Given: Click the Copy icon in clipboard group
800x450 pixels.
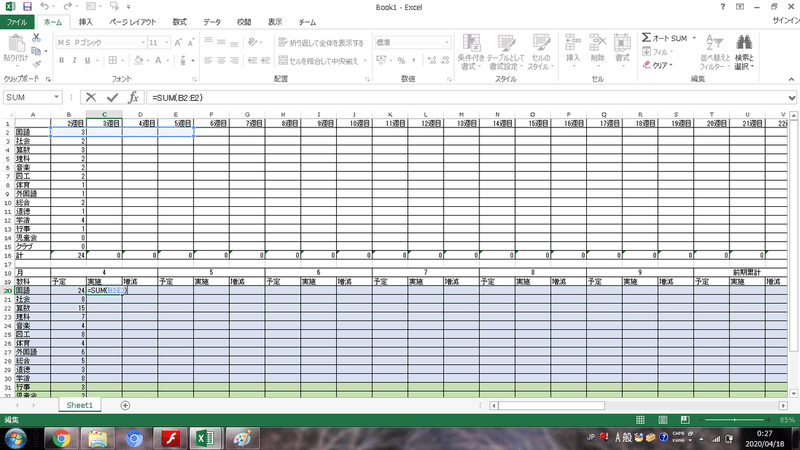Looking at the screenshot, I should click(36, 51).
